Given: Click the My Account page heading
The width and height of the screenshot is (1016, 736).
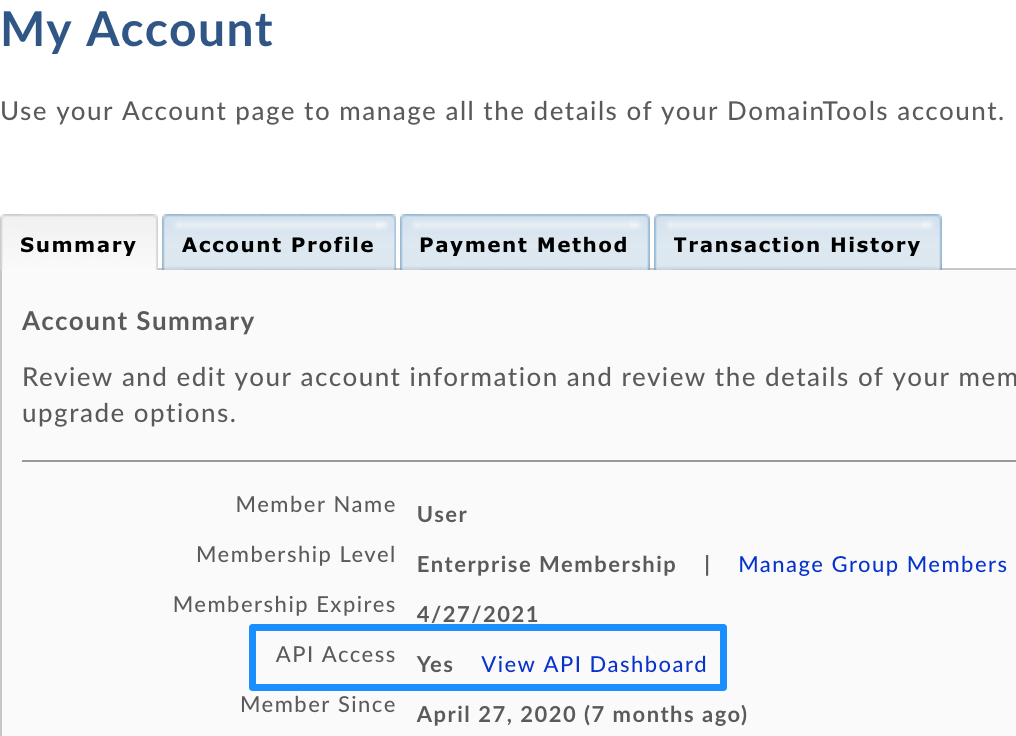Looking at the screenshot, I should (137, 30).
